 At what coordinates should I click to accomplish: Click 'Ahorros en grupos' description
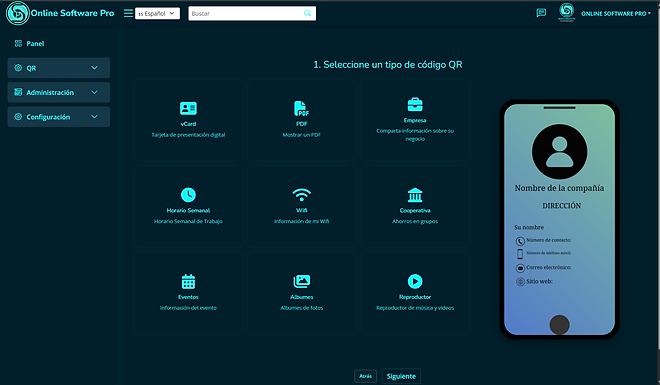coord(415,221)
